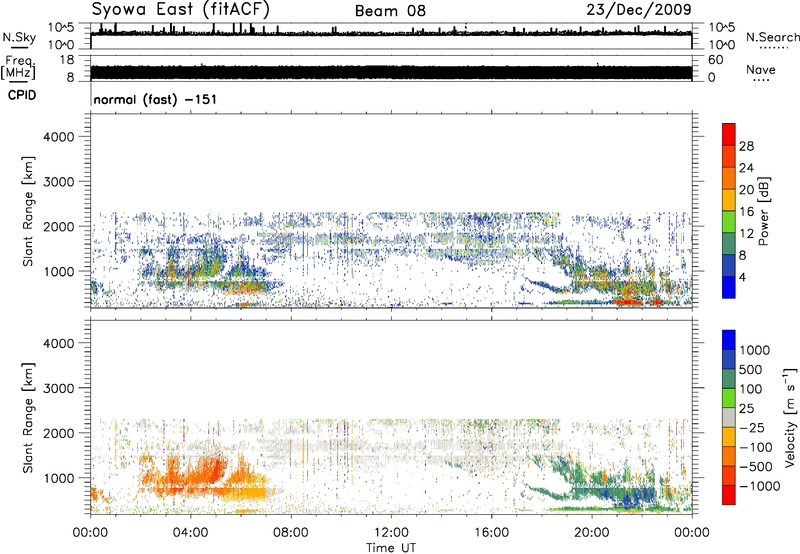Select the '24' power colorbar label

746,168
